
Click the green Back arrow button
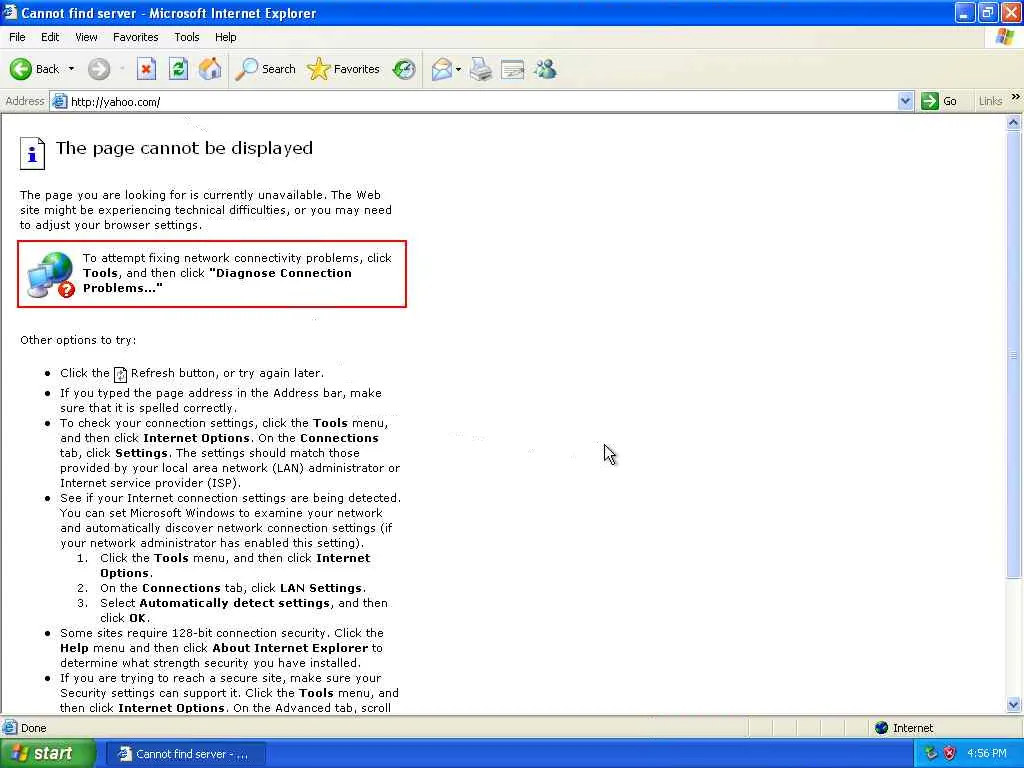click(x=21, y=69)
